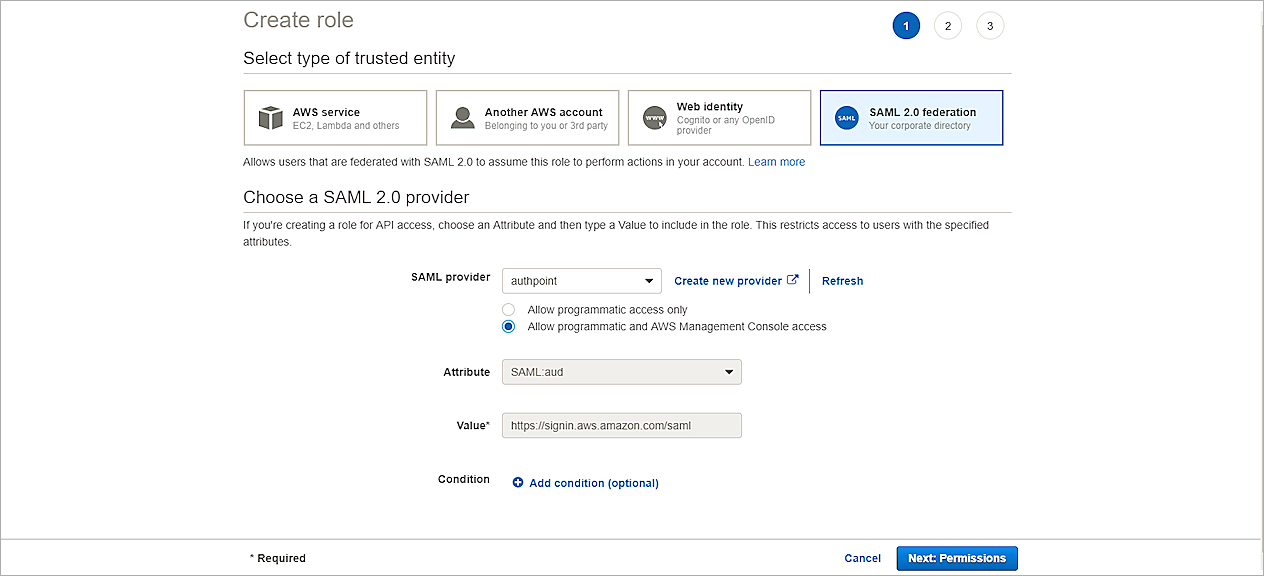Choose programmatic and AWS Management Console access
Screen dimensions: 1264x576
(x=509, y=327)
